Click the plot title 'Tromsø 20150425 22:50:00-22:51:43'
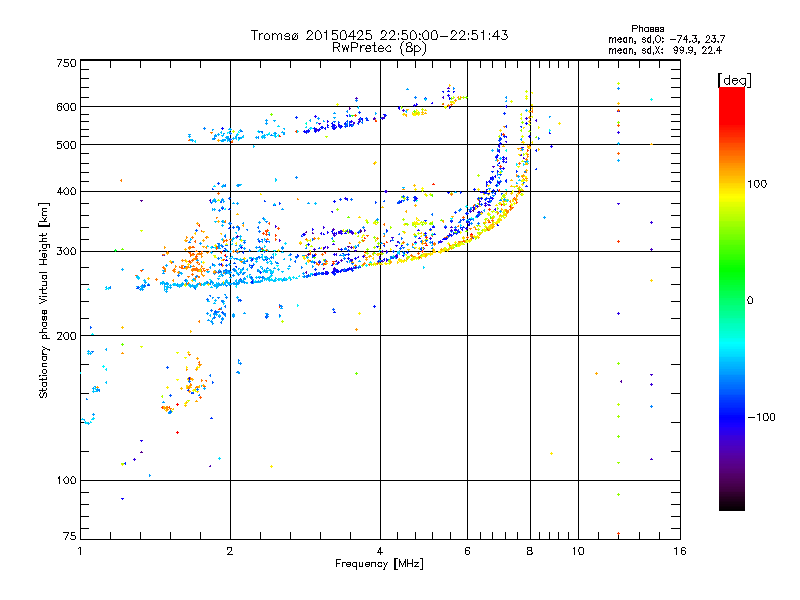800x600 pixels. (379, 35)
